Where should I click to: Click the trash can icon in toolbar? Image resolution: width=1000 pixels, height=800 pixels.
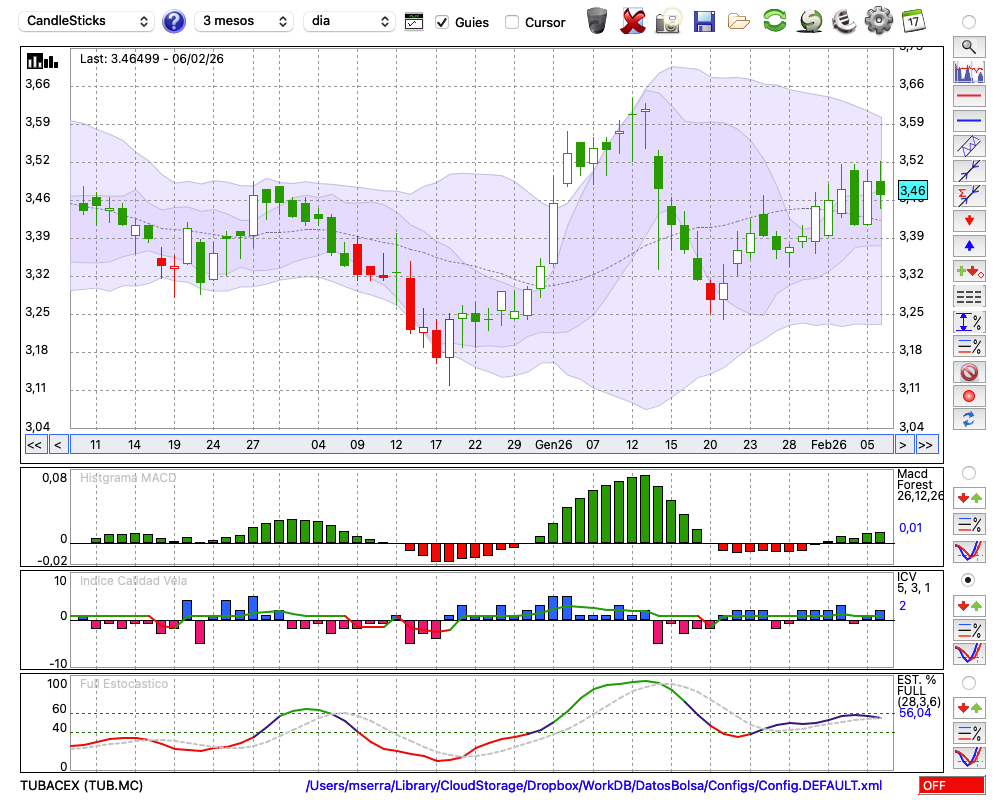[x=597, y=20]
